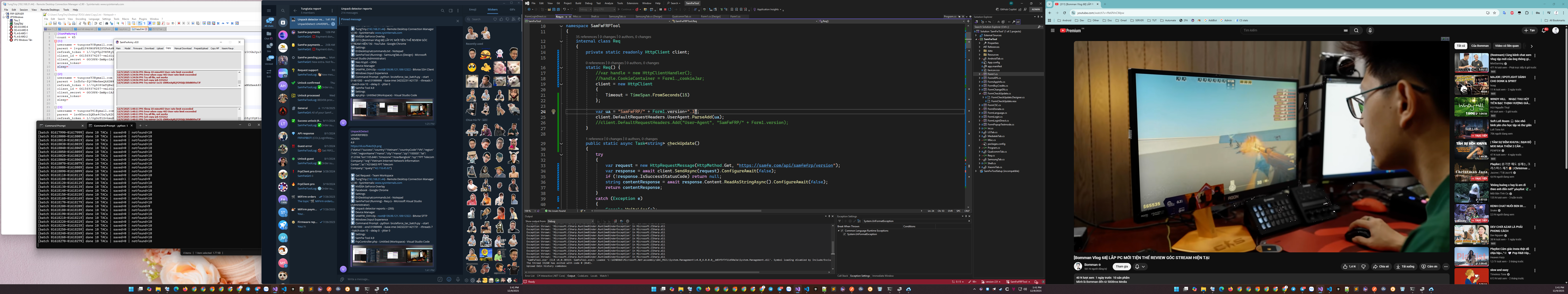Expand External Sources in Solution Explorer
1568x294 pixels.
point(976,35)
